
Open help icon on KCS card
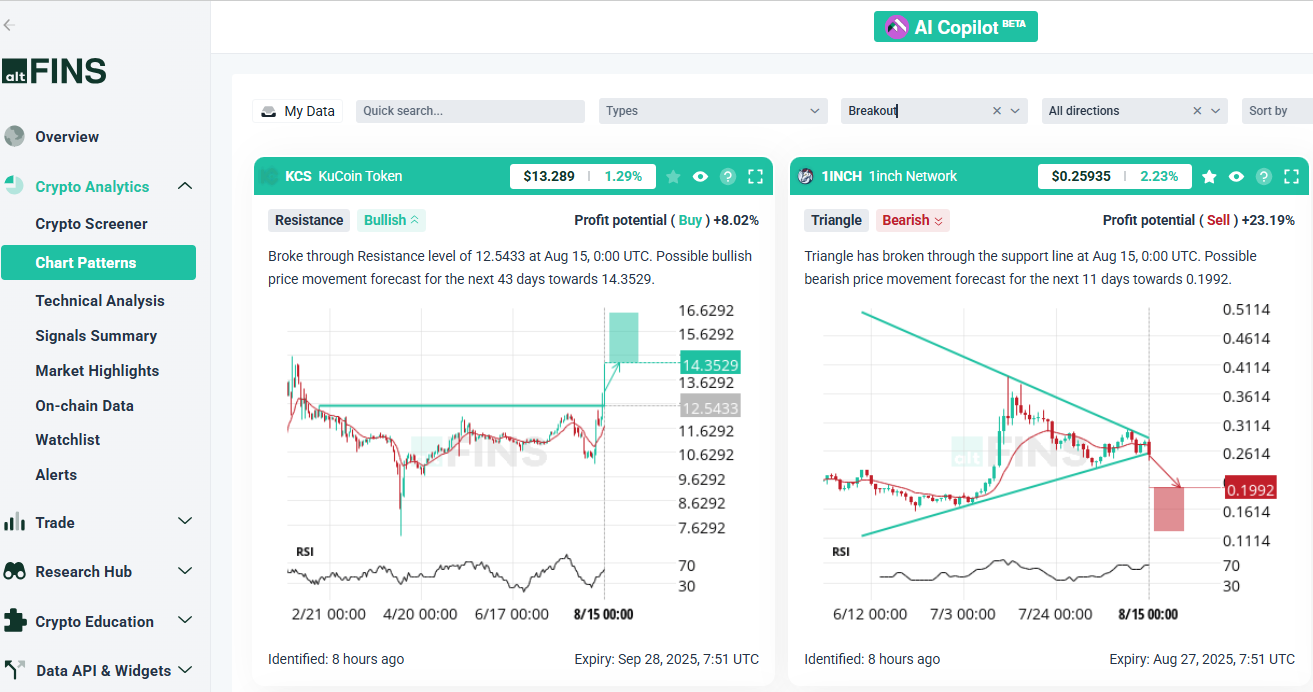[x=728, y=177]
